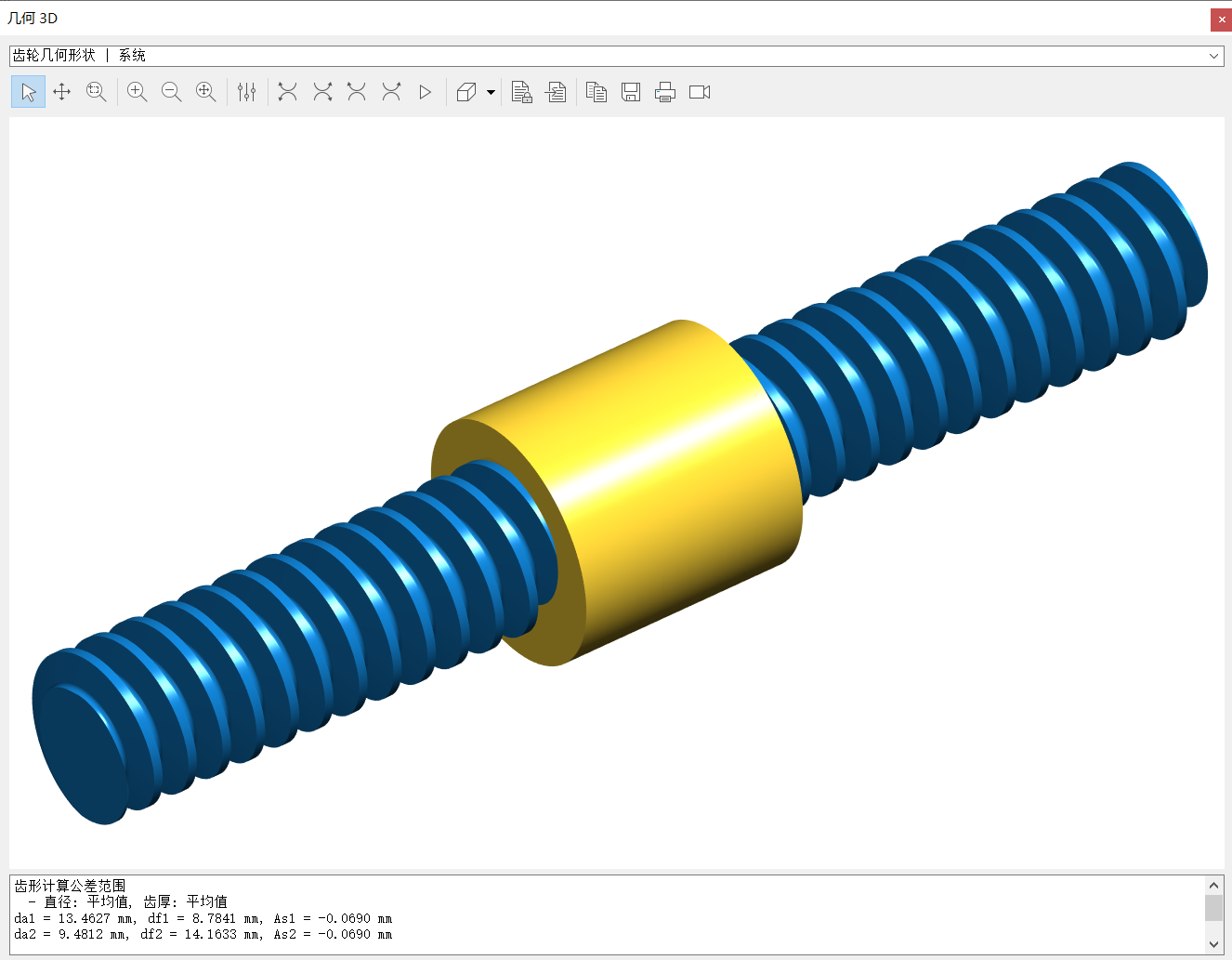This screenshot has height=960, width=1232.
Task: Expand the view orientation dropdown arrow
Action: (x=491, y=92)
